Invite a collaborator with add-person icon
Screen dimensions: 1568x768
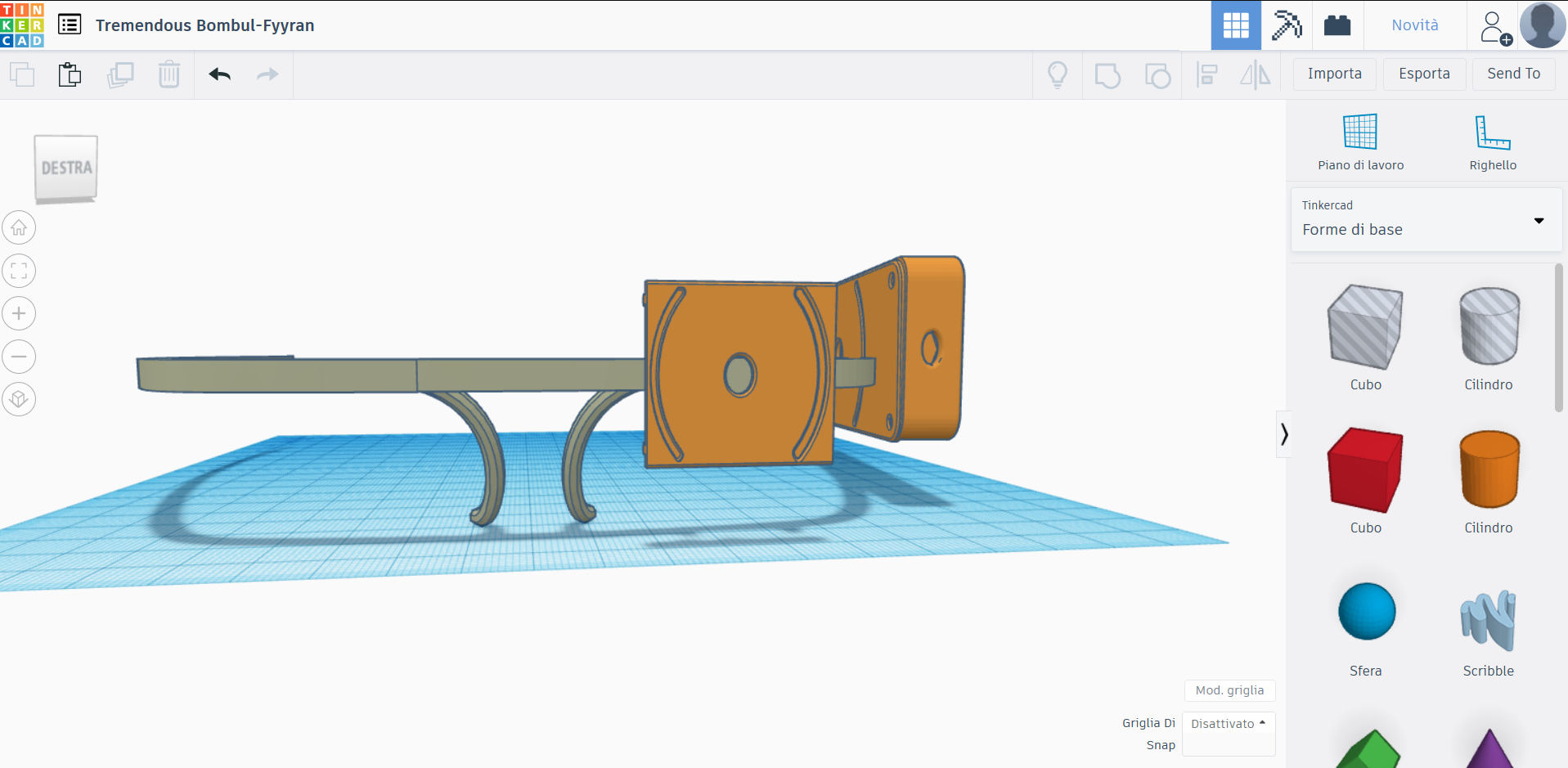(x=1494, y=27)
